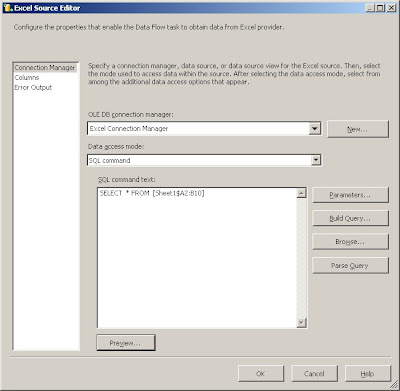Click the Preview... button

click(126, 343)
